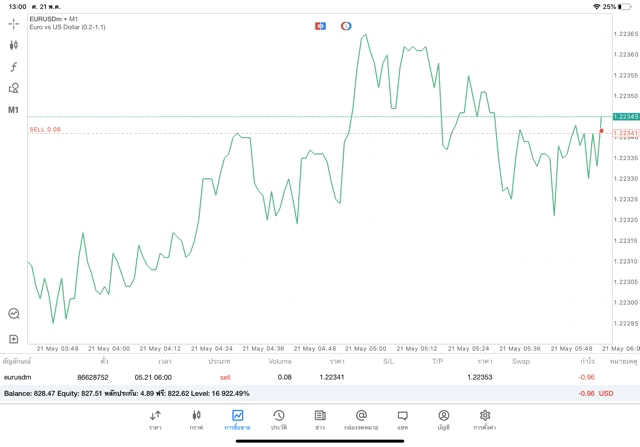Sort by S/L column header
Image resolution: width=640 pixels, height=447 pixels.
(x=388, y=361)
